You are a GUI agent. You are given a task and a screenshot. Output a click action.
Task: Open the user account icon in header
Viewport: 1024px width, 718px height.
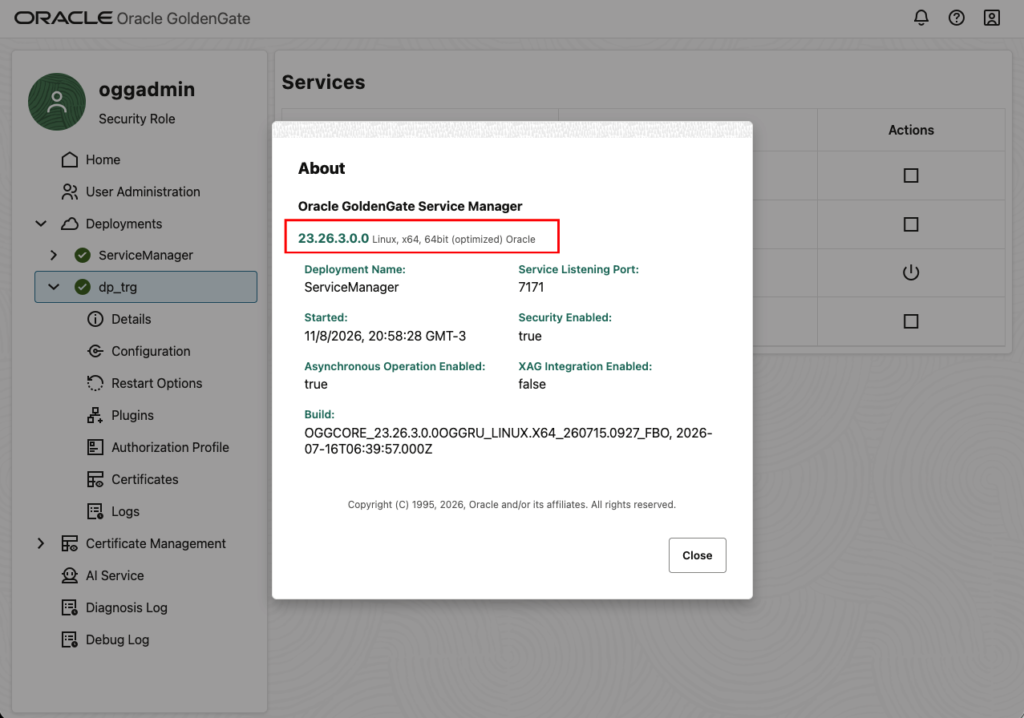991,18
